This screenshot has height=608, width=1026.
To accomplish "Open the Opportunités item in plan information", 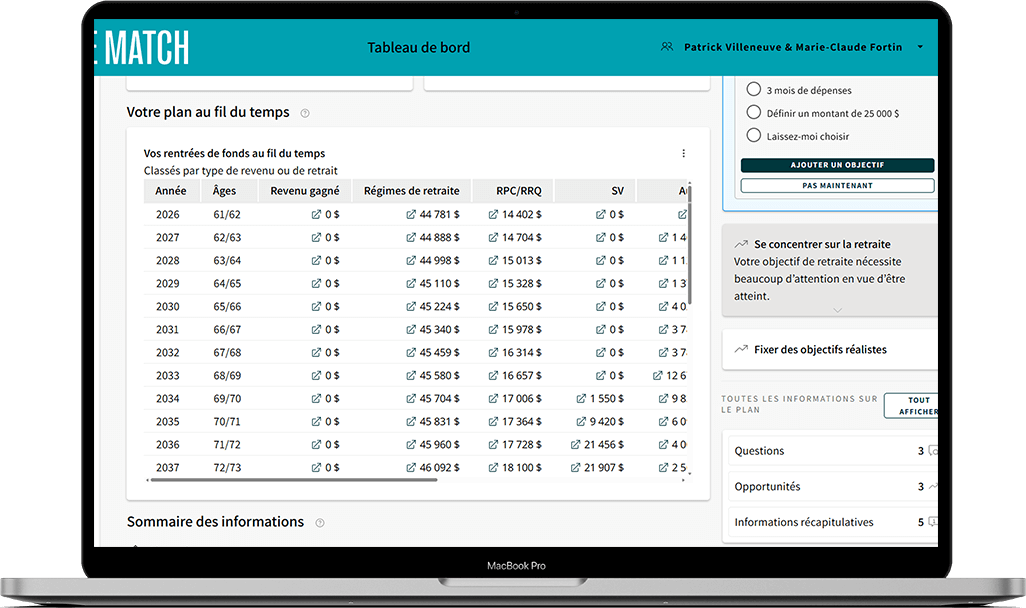I will point(830,487).
